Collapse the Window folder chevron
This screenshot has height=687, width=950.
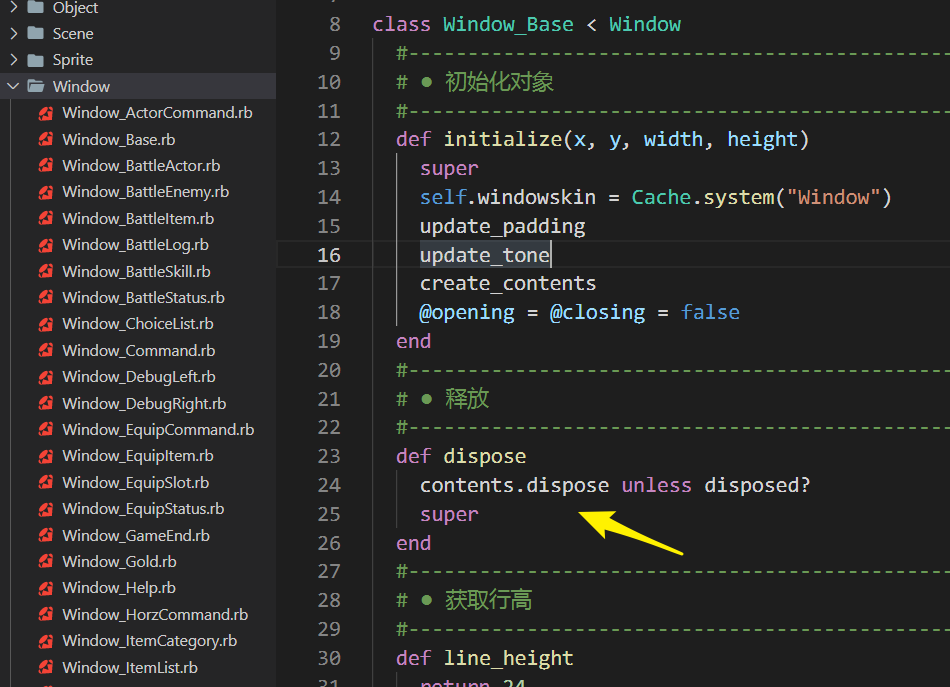(x=13, y=86)
